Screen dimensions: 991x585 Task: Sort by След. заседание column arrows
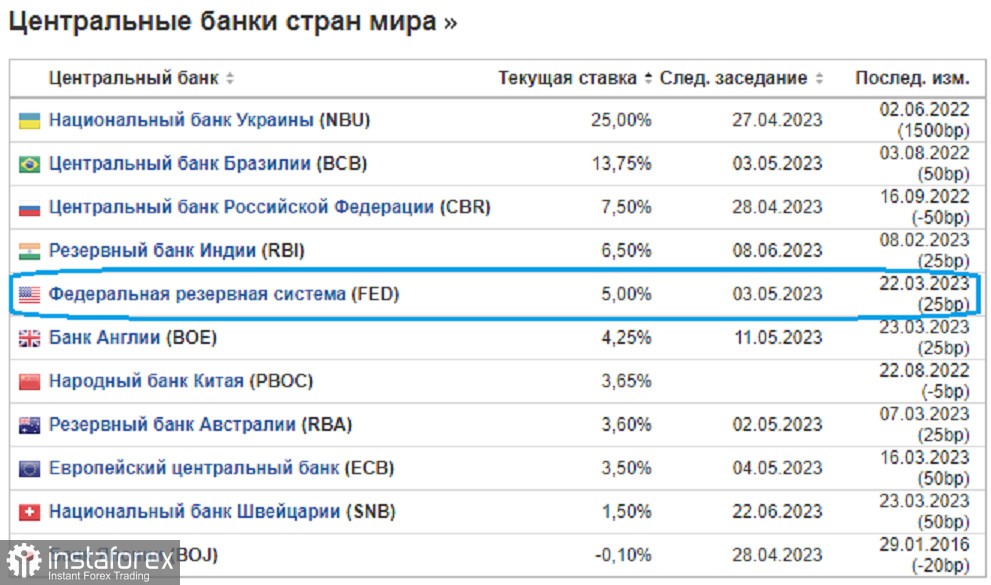tap(819, 79)
